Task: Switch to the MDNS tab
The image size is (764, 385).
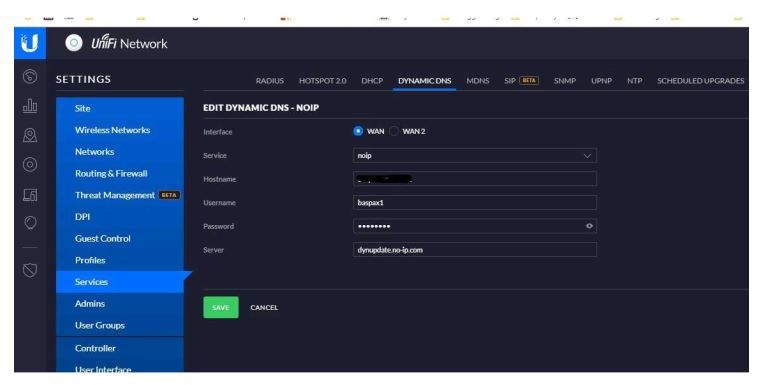Action: tap(478, 81)
